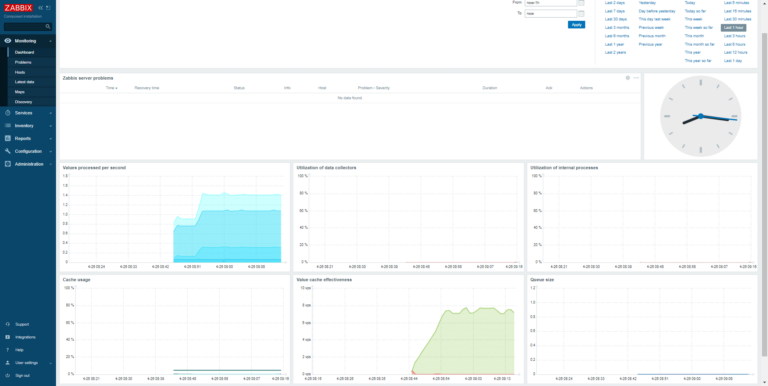Click the scrollbar up arrow
The height and width of the screenshot is (386, 768).
point(765,2)
